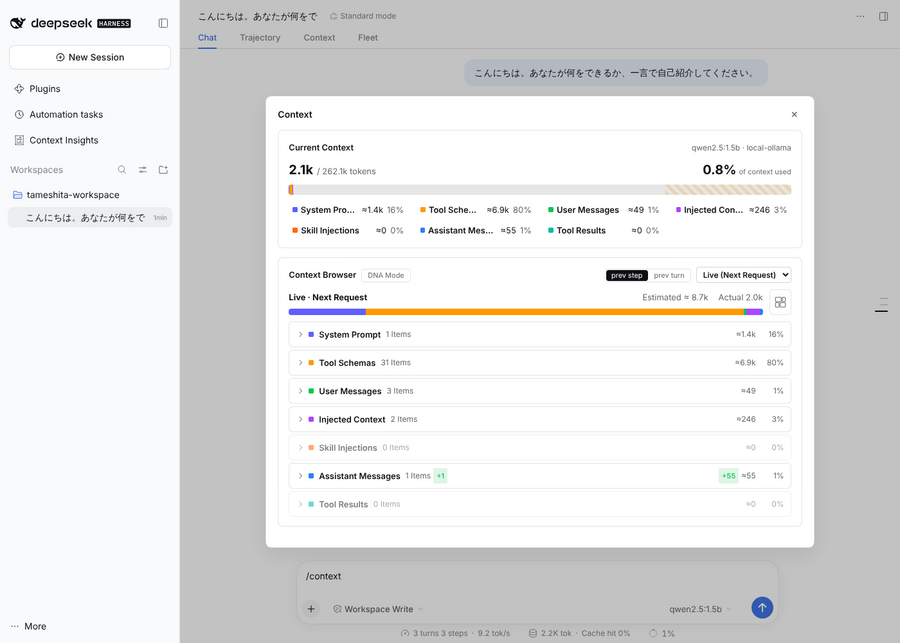Open the More menu at sidebar bottom
Viewport: 900px width, 643px height.
click(29, 626)
